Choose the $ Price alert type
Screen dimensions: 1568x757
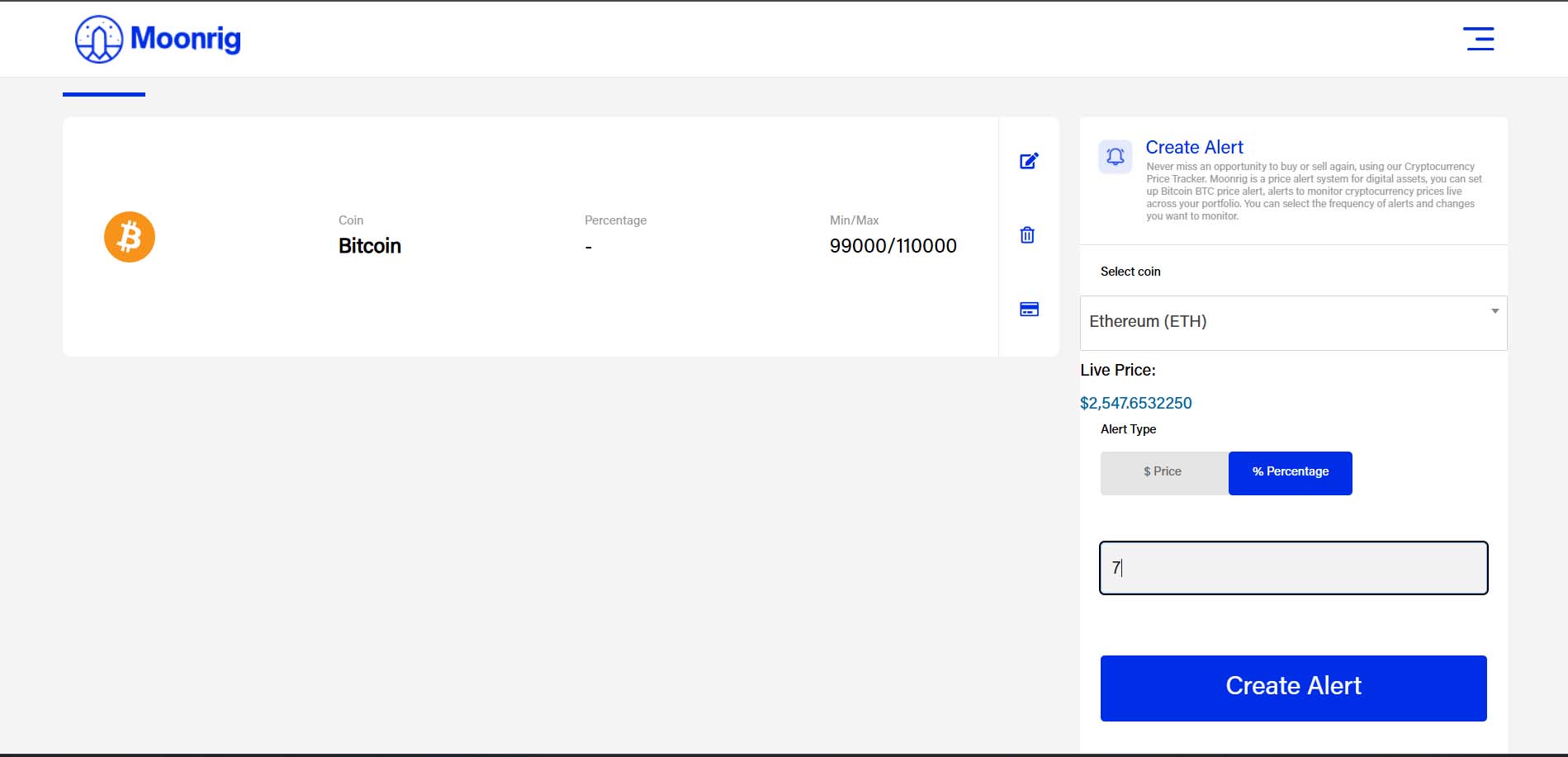coord(1164,473)
